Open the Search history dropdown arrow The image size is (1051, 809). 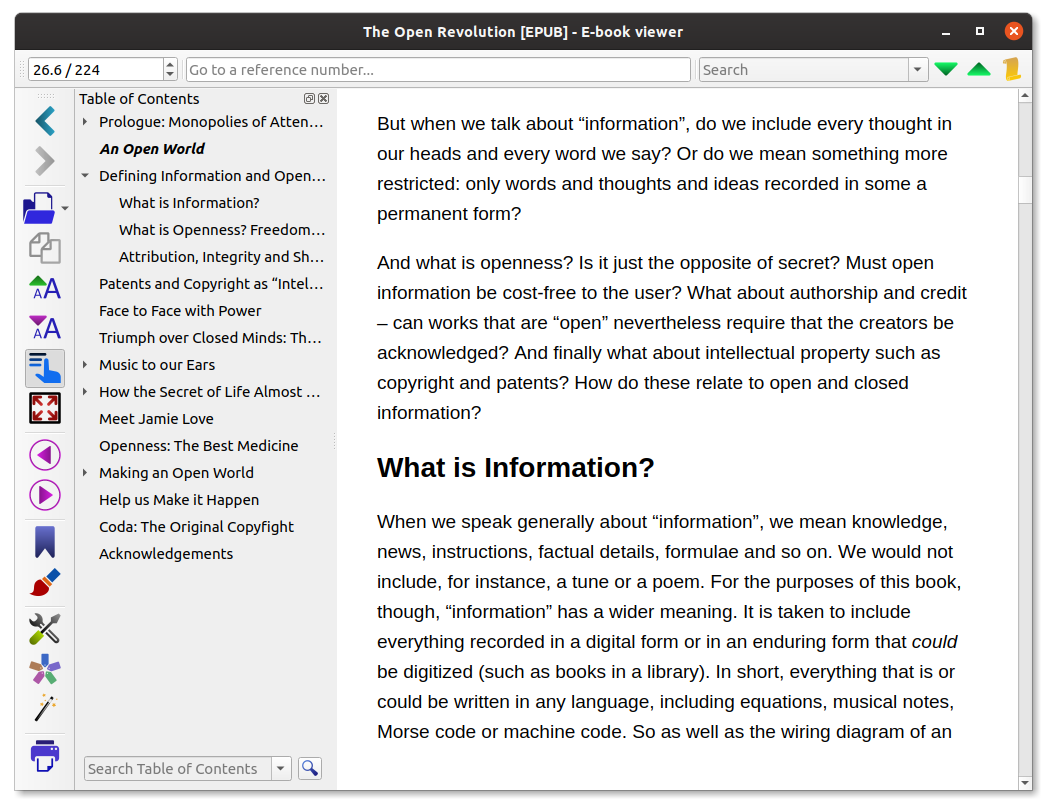[917, 70]
